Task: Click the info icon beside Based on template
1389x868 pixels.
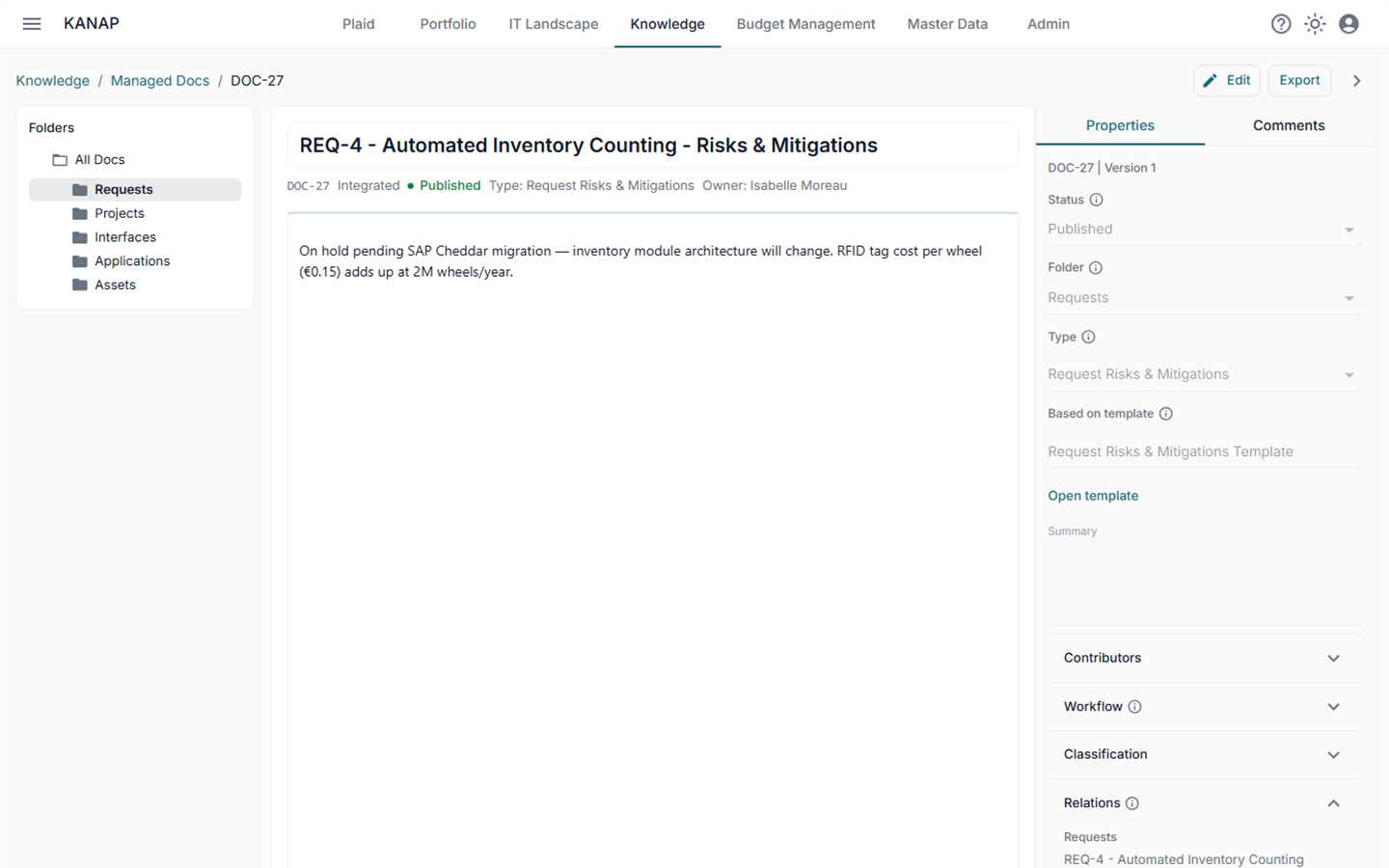Action: pos(1165,414)
